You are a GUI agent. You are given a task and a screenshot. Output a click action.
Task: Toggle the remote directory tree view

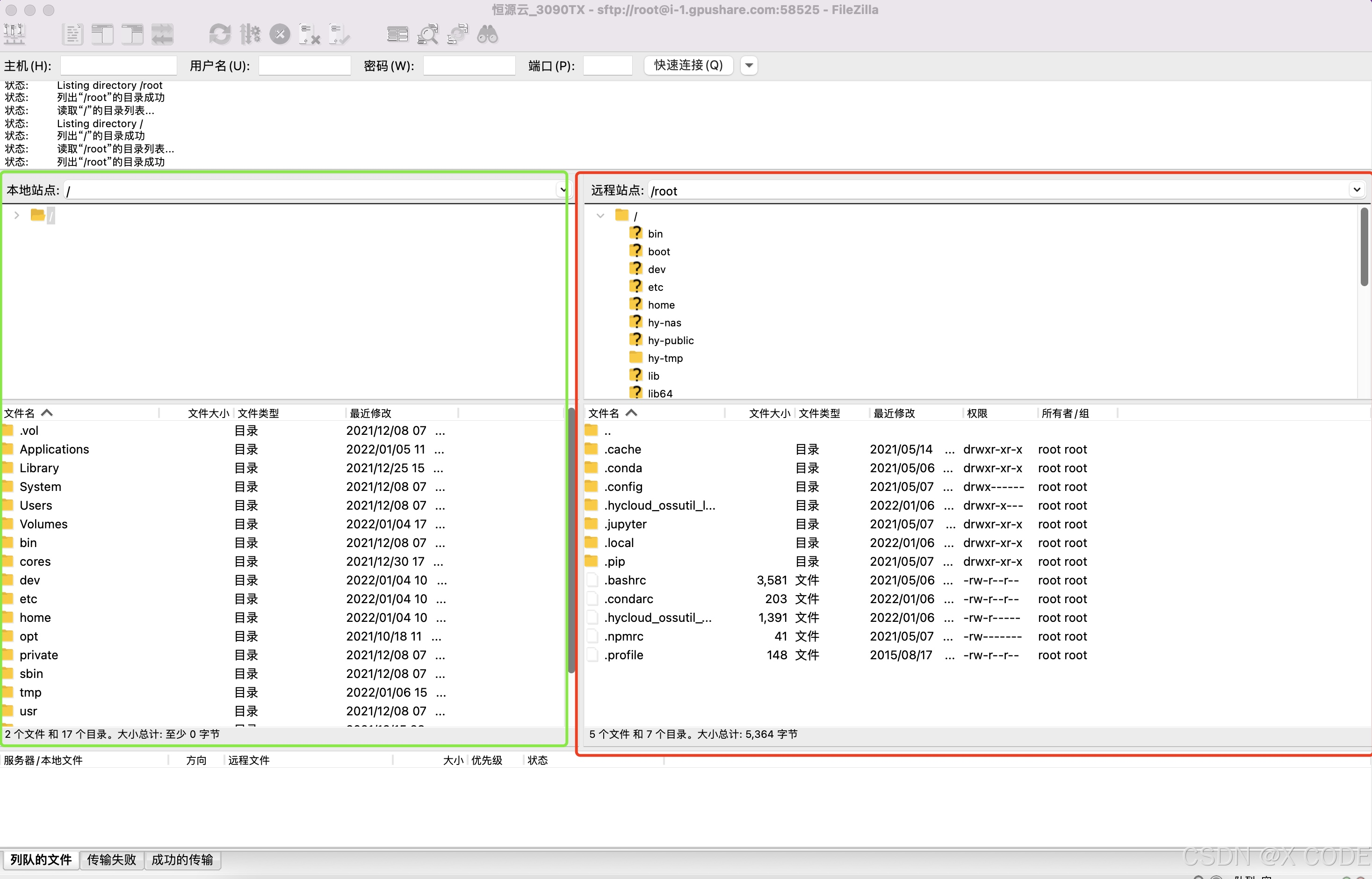click(132, 34)
